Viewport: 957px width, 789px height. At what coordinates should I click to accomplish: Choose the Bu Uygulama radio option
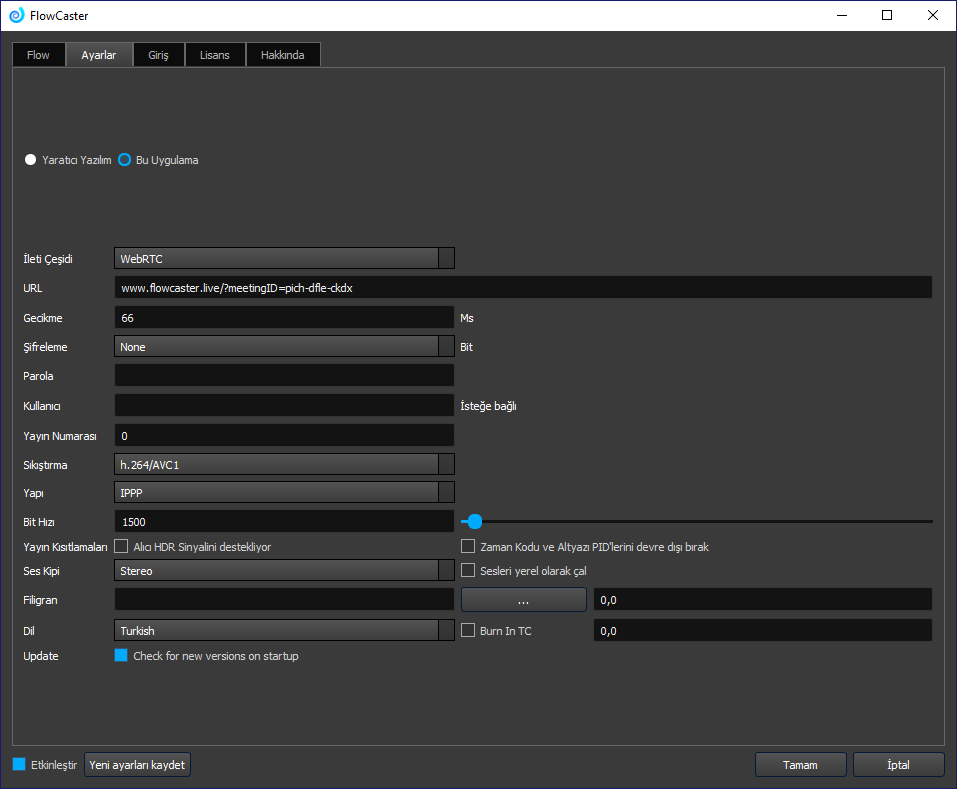click(x=125, y=160)
